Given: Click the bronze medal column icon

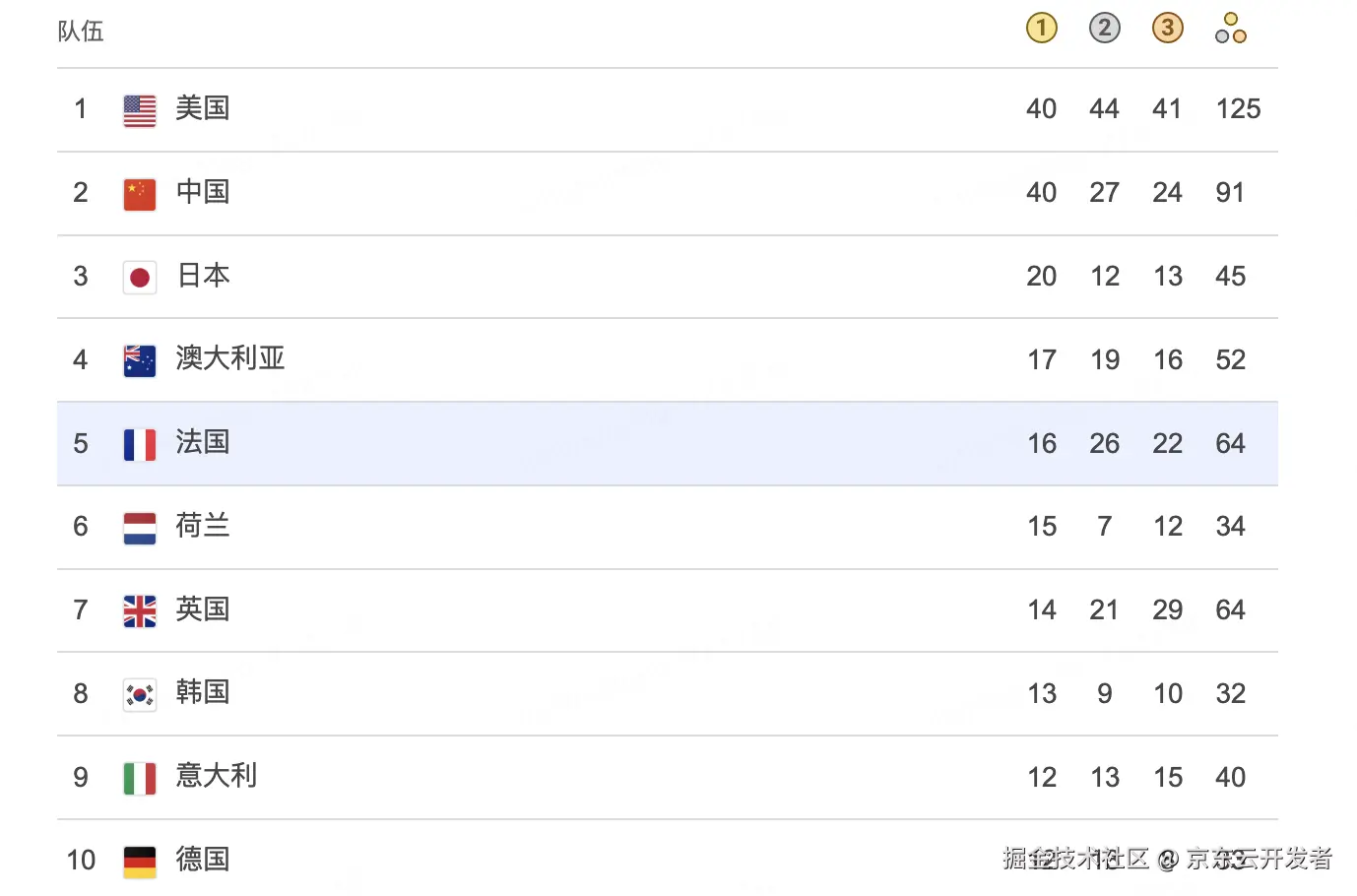Looking at the screenshot, I should click(1167, 29).
